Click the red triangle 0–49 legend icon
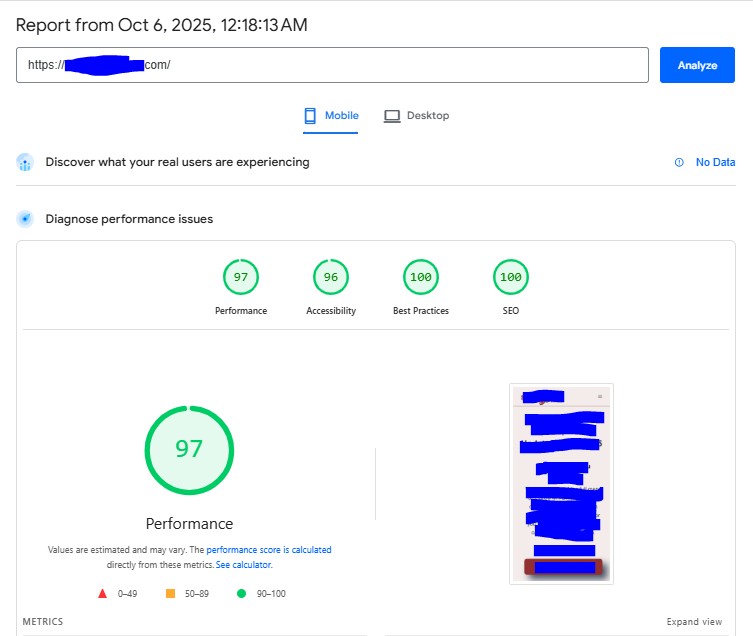This screenshot has height=636, width=753. pyautogui.click(x=102, y=593)
